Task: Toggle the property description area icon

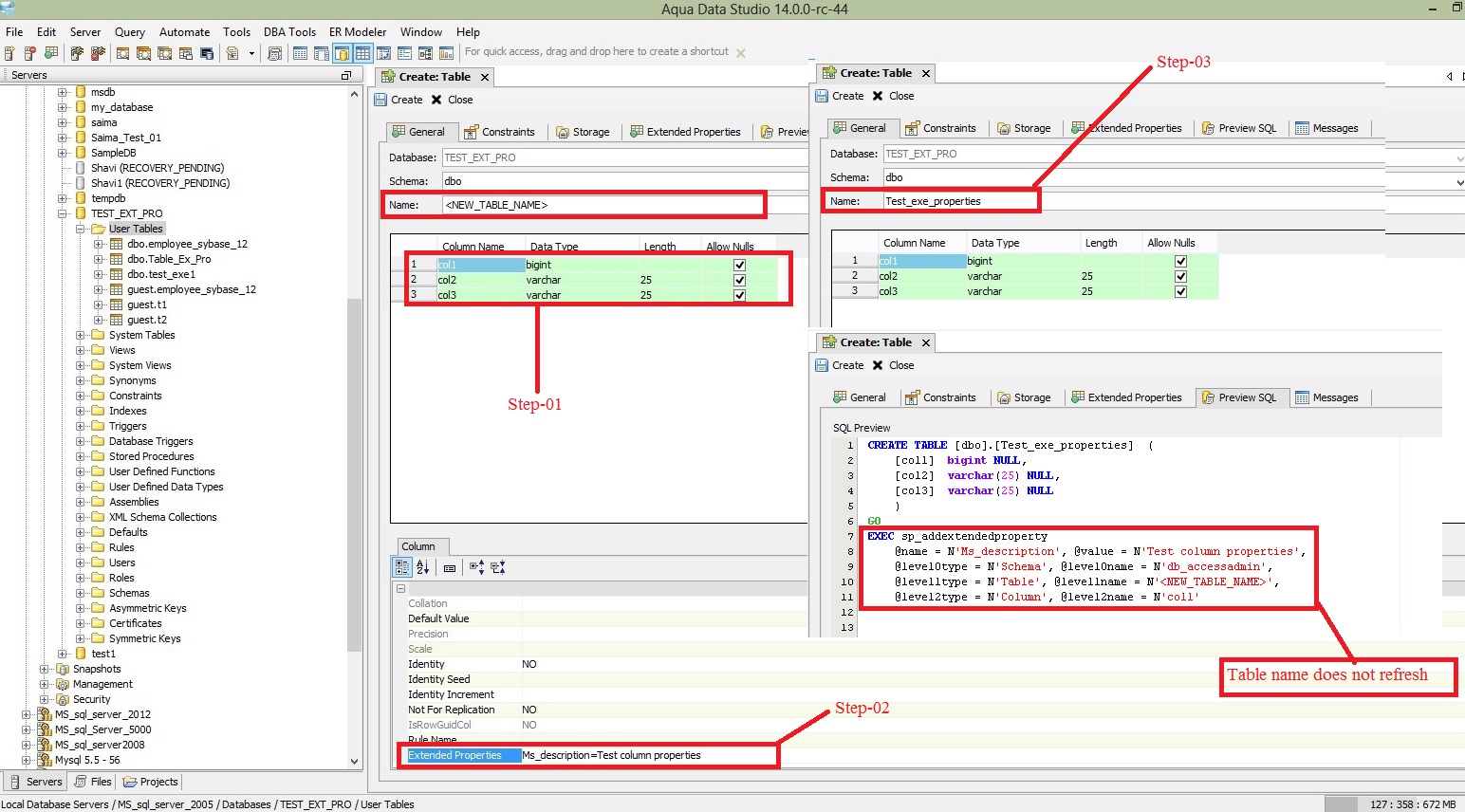Action: point(450,567)
